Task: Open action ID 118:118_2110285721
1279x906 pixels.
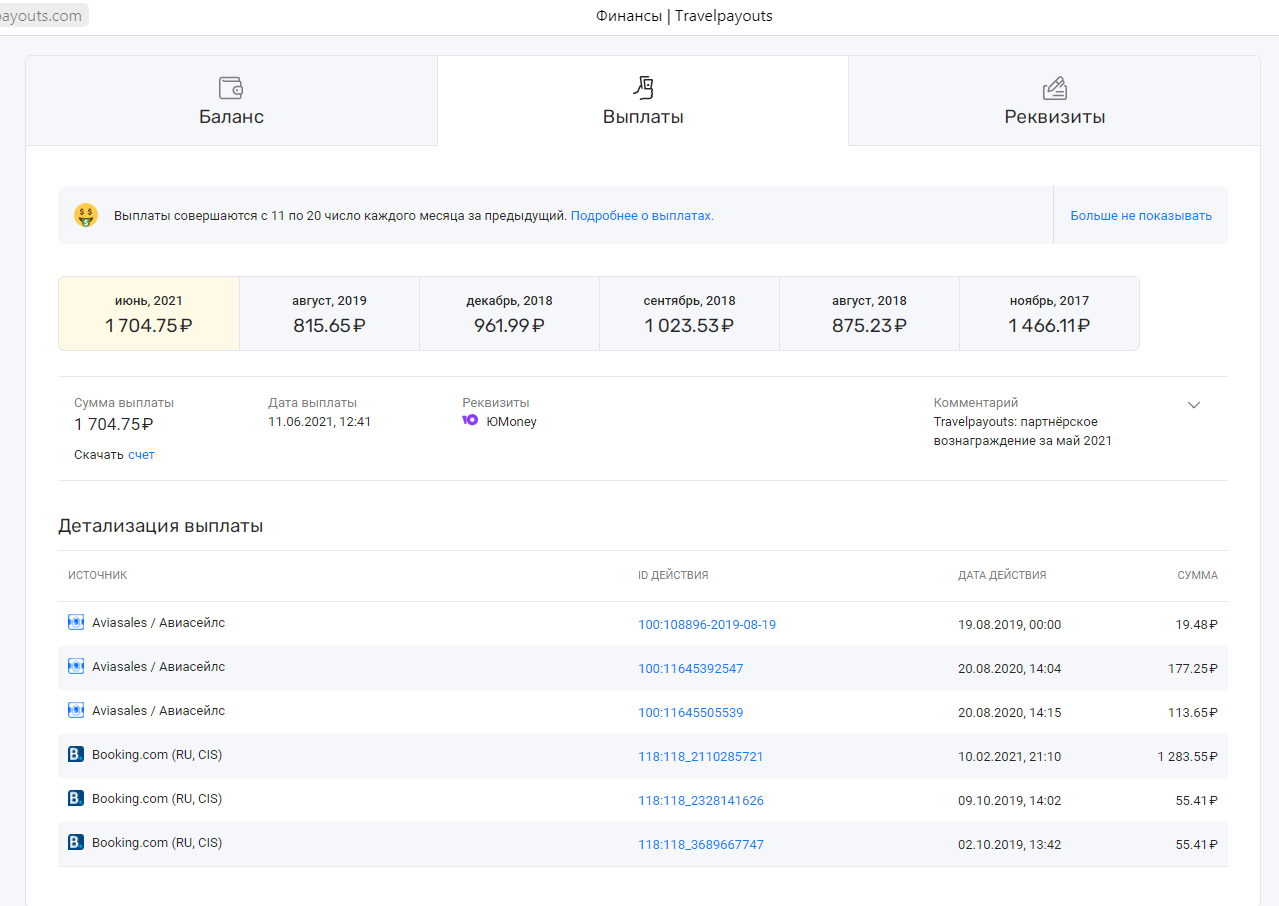Action: coord(700,757)
